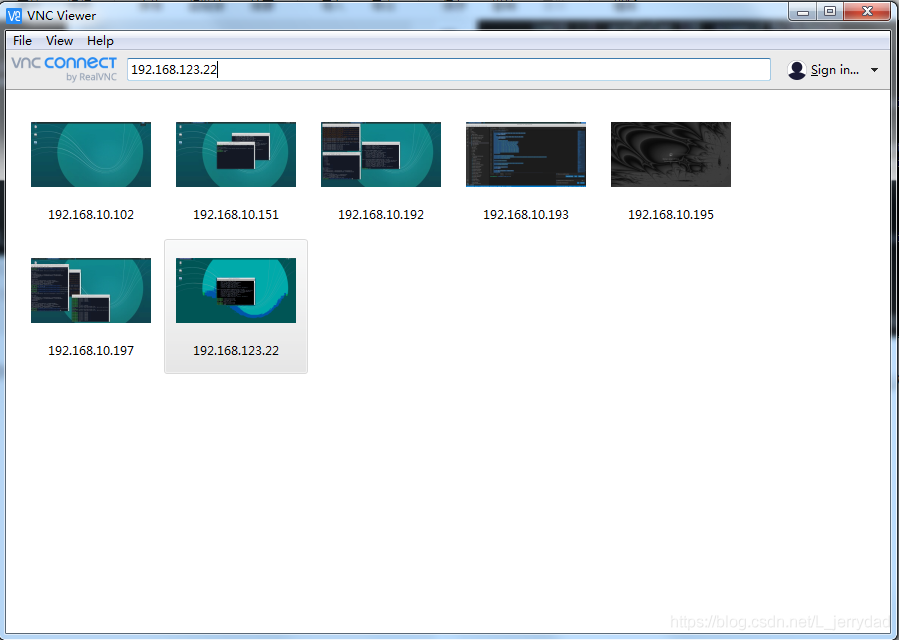The image size is (899, 640).
Task: Select the 192.168.10.193 connection thumbnail
Action: (x=526, y=154)
